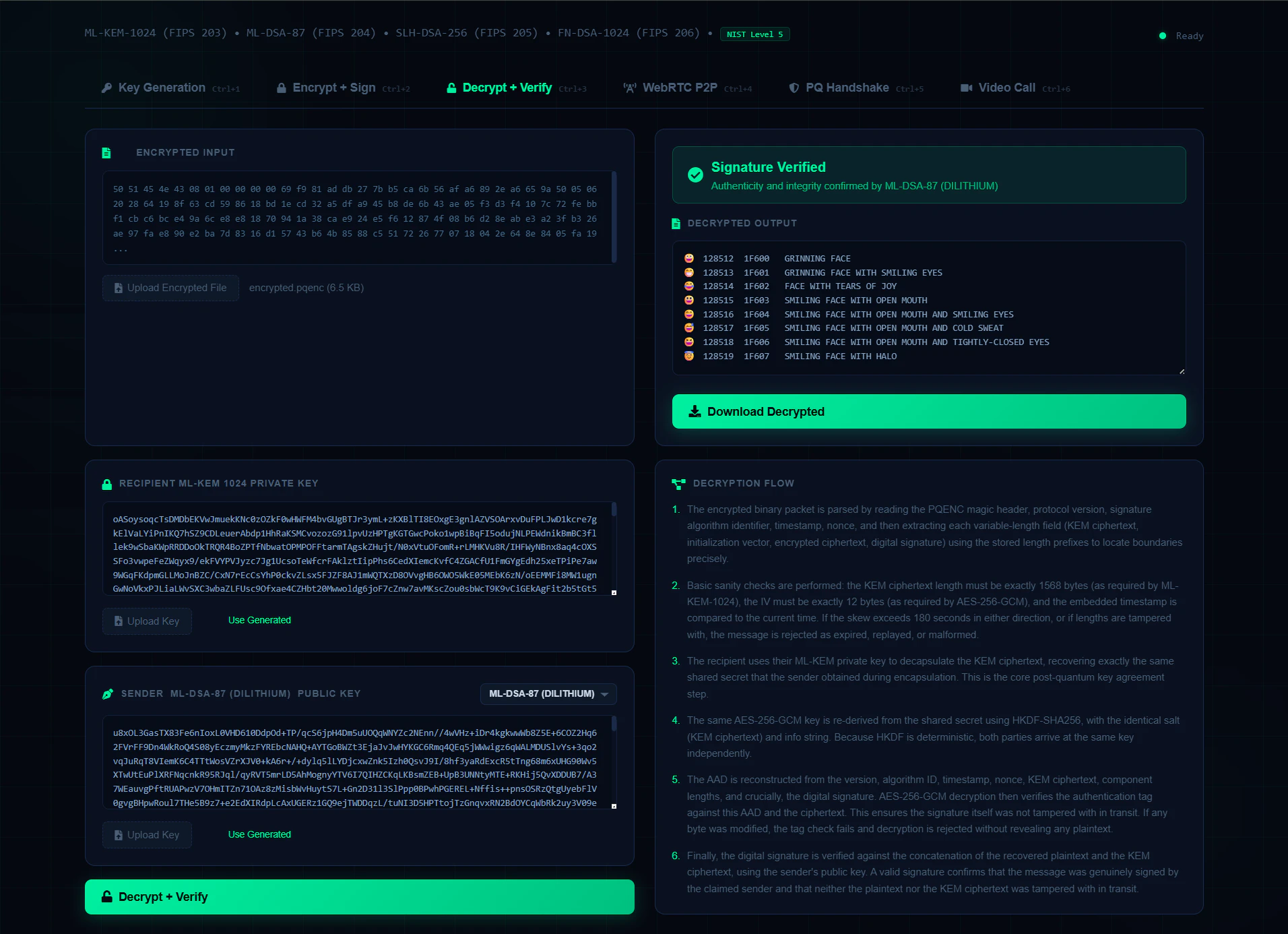1288x934 pixels.
Task: Click the encrypted.pqenc (6.5 KB) file name
Action: tap(307, 288)
